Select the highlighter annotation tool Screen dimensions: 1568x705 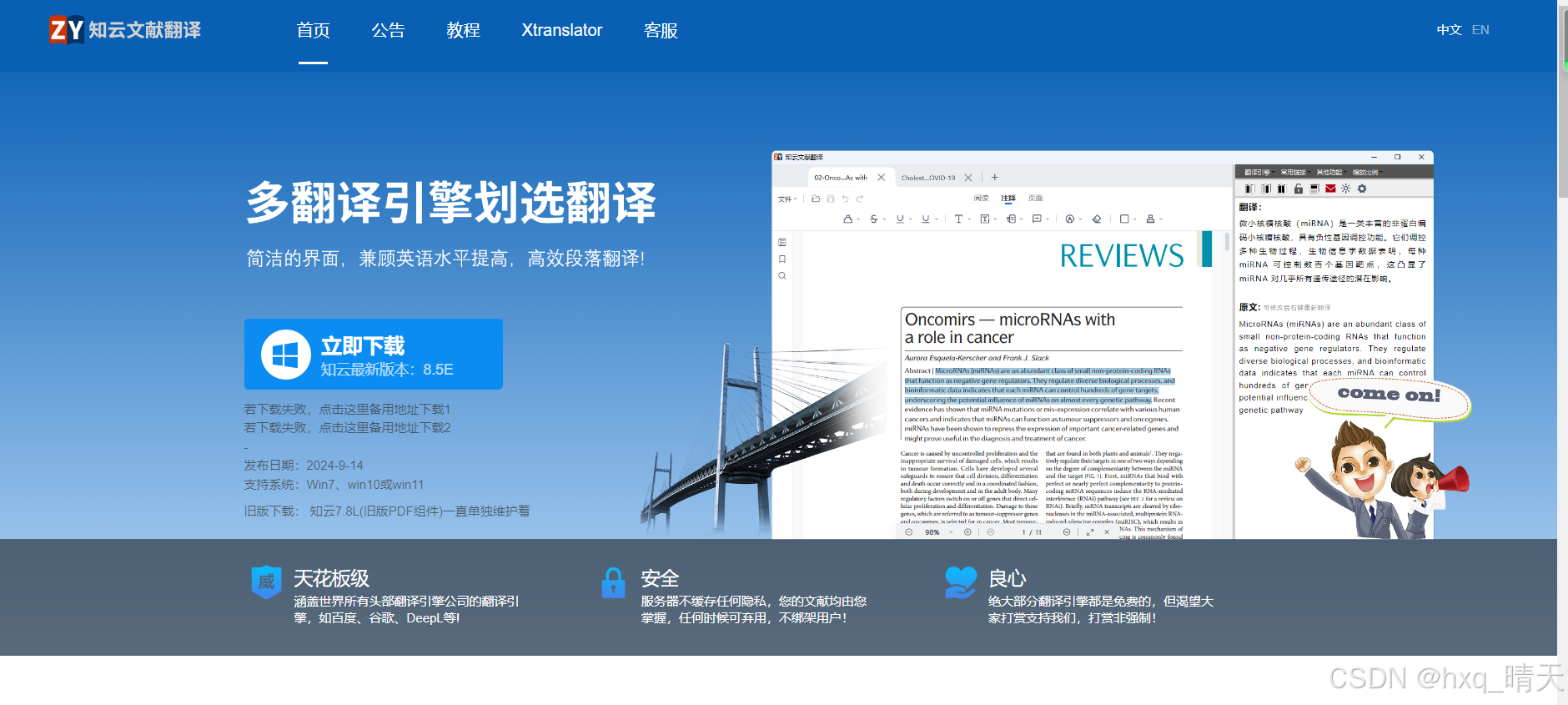pyautogui.click(x=848, y=219)
